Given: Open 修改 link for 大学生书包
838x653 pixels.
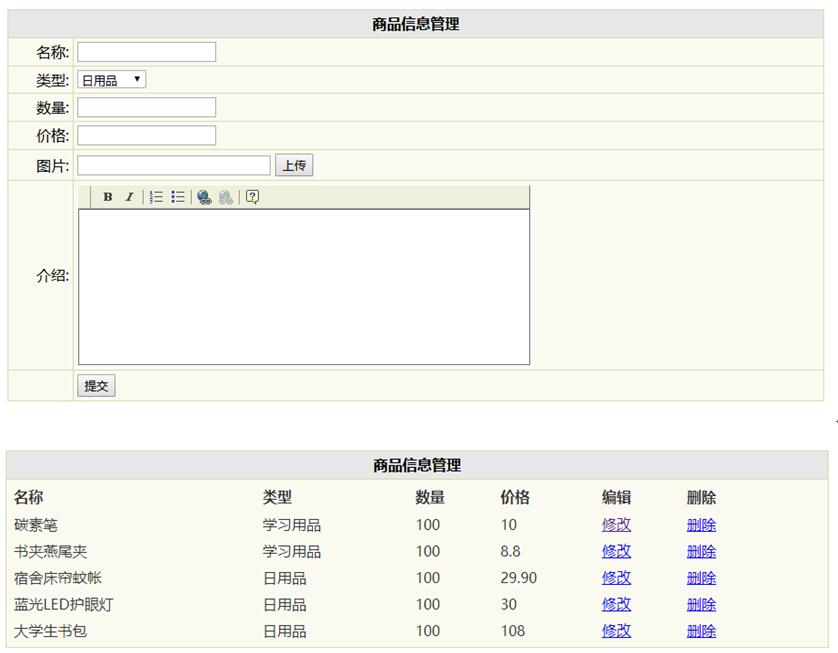Looking at the screenshot, I should click(x=616, y=631).
